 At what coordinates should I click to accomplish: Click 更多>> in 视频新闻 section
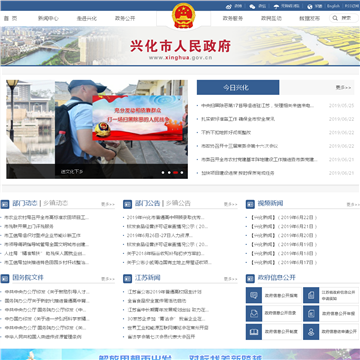point(353,204)
